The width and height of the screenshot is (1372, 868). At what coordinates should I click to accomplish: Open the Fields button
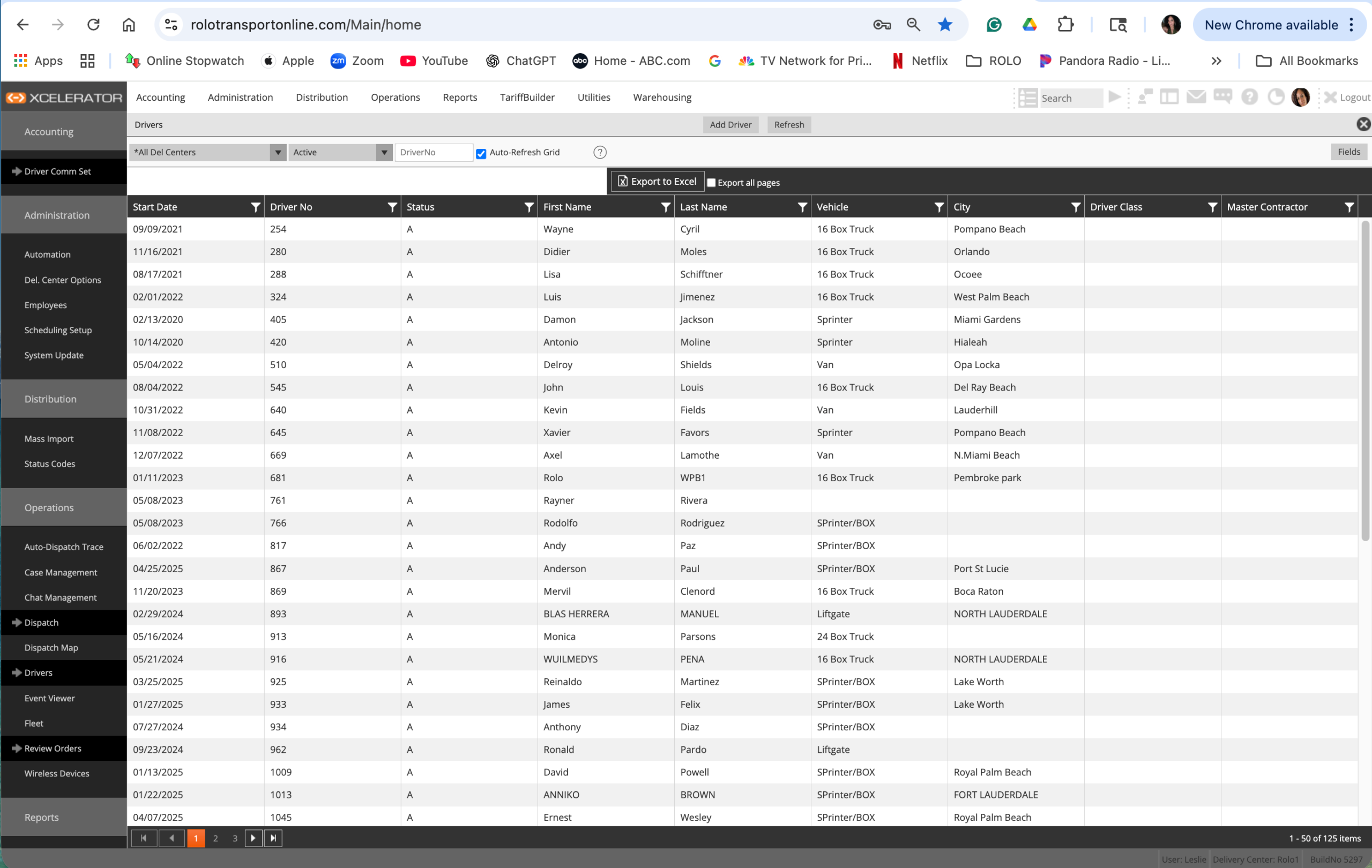coord(1348,152)
